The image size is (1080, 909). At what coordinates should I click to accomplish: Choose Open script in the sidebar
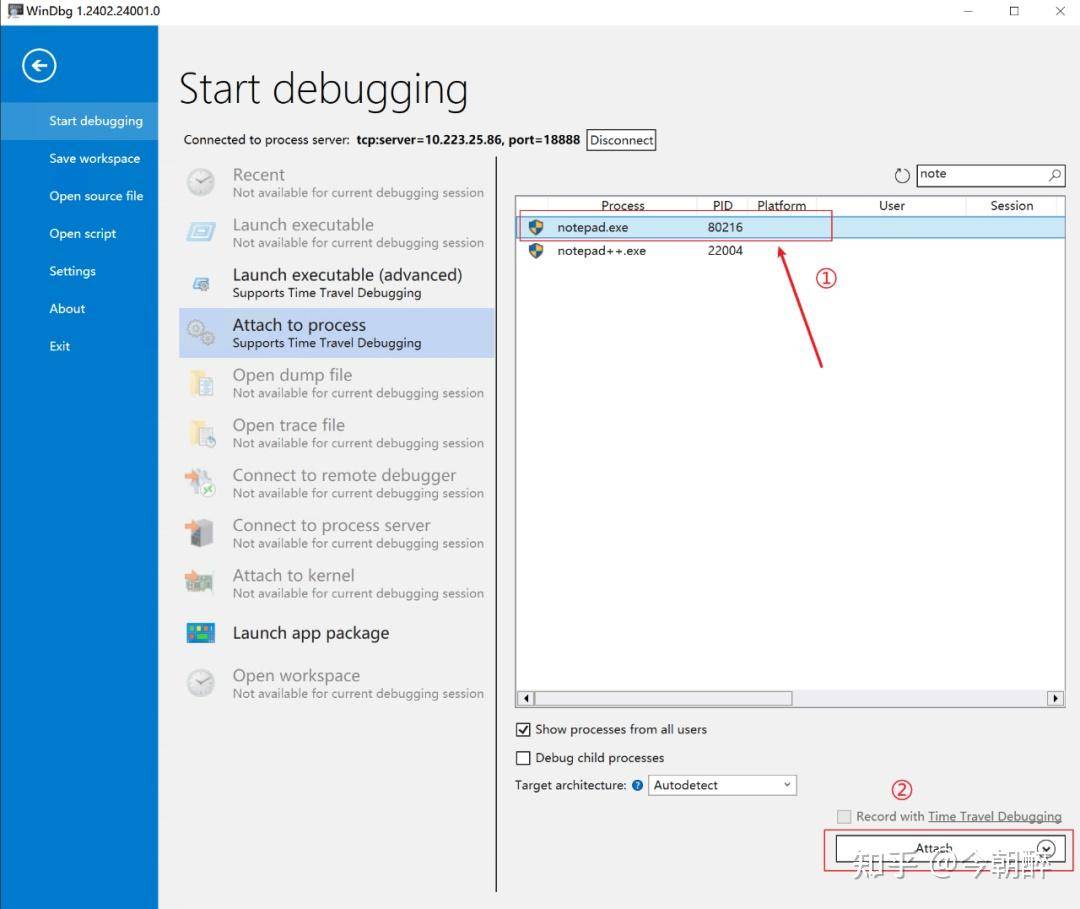(83, 233)
